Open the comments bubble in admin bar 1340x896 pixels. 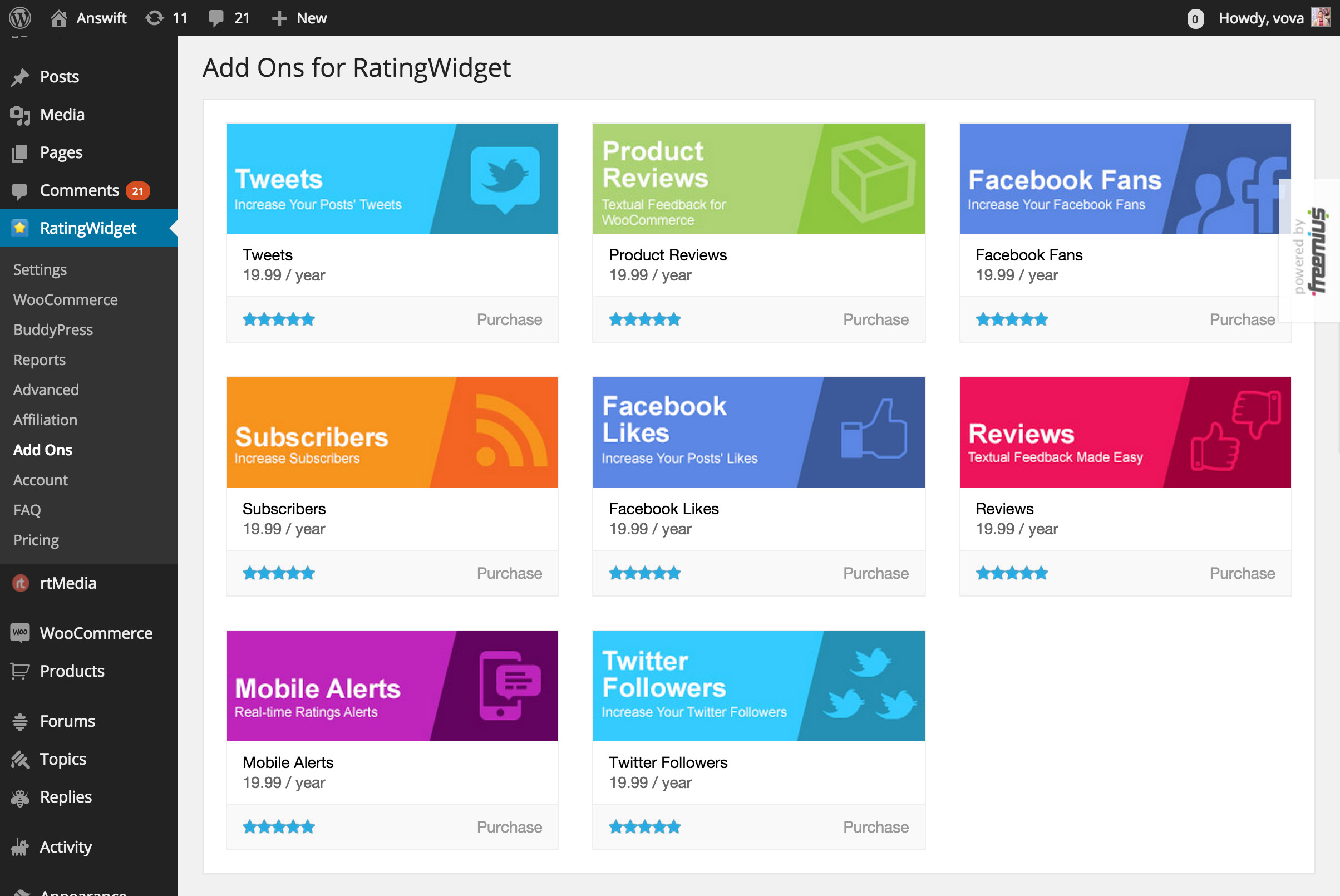point(216,18)
